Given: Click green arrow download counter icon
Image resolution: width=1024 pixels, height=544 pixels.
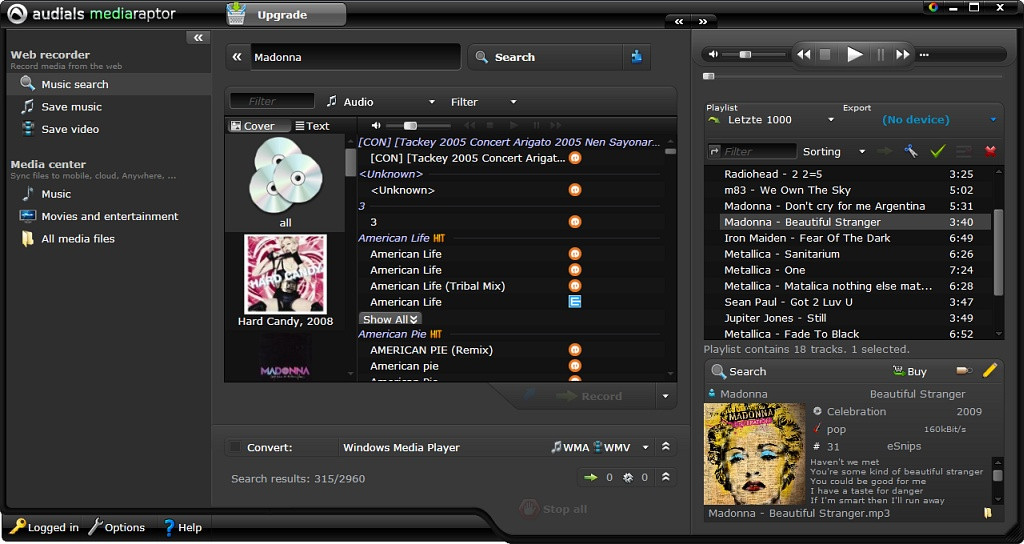Looking at the screenshot, I should pyautogui.click(x=590, y=477).
